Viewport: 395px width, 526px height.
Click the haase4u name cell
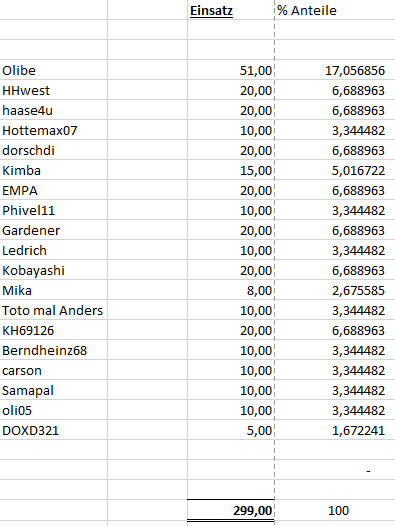coord(54,110)
